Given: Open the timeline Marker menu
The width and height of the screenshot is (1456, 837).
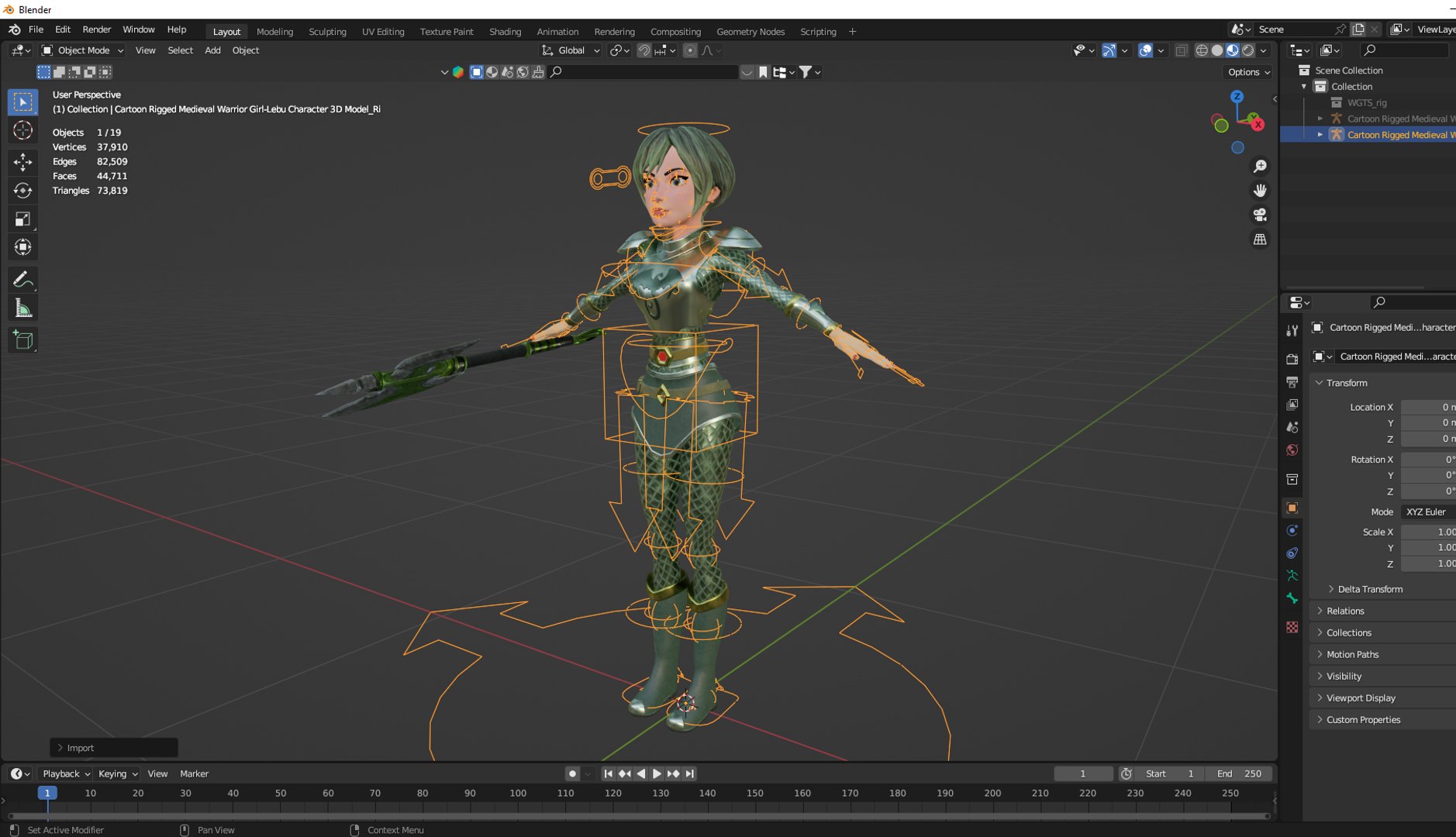Looking at the screenshot, I should [x=194, y=773].
